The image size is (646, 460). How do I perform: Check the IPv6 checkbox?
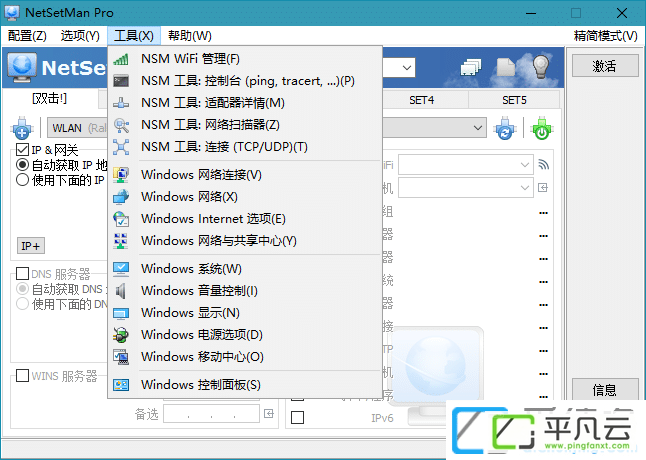(x=297, y=418)
